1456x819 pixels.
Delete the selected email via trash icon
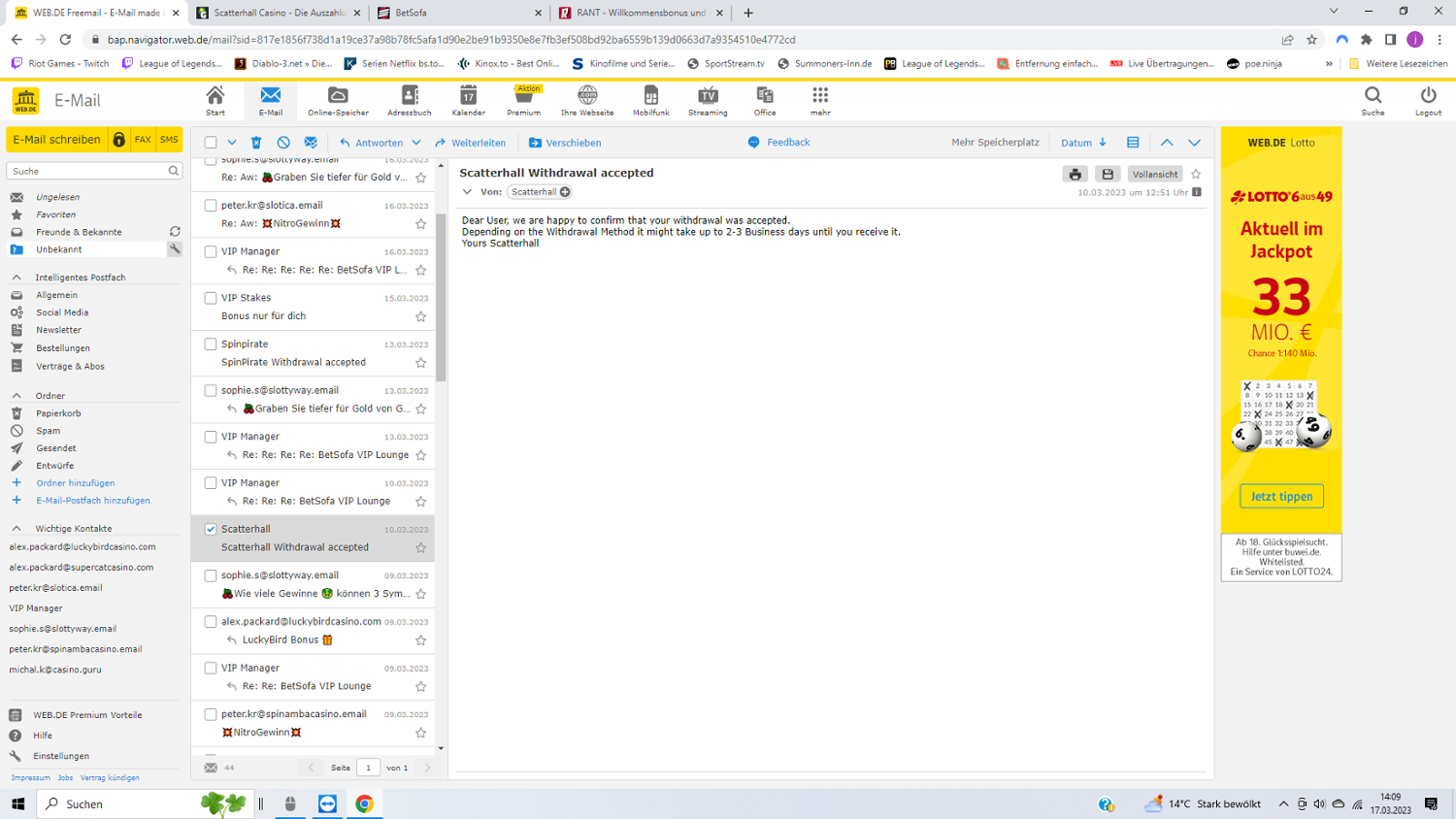[x=254, y=142]
